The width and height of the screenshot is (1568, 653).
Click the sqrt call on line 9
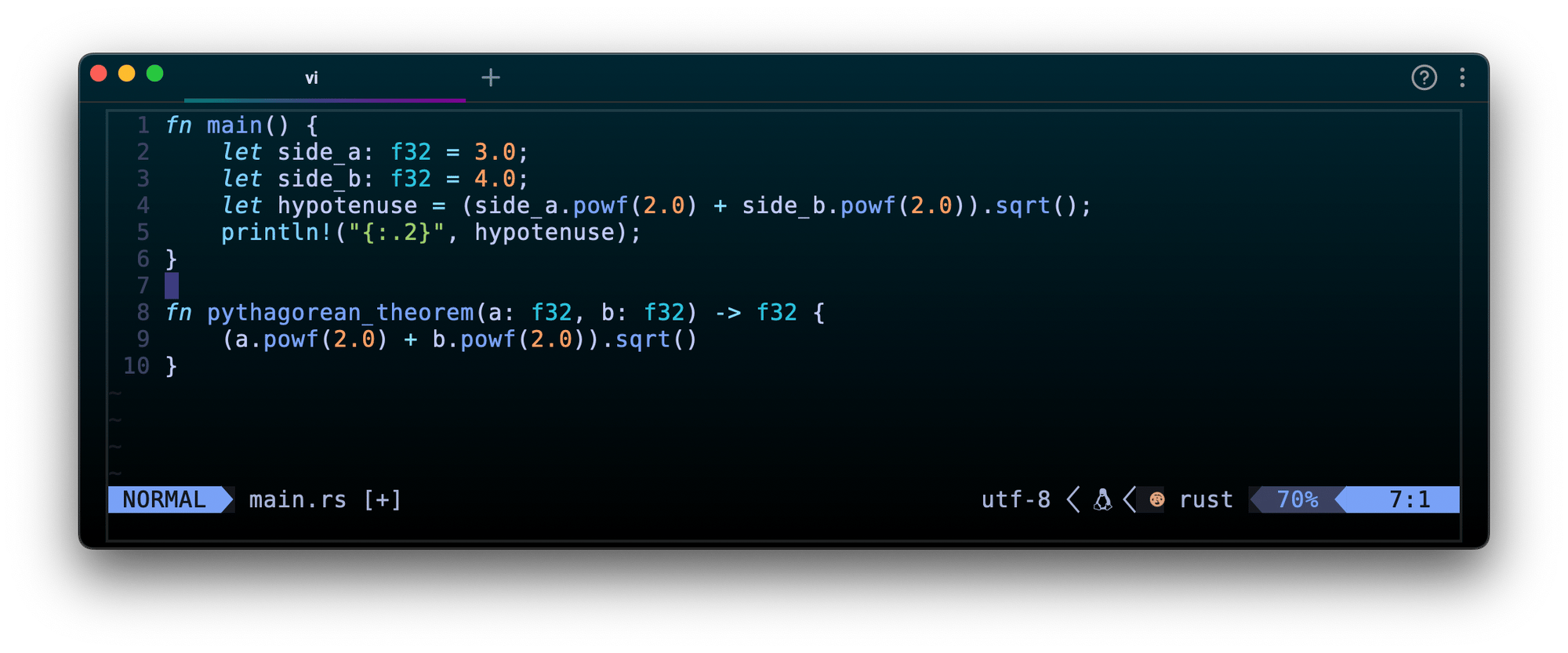[643, 339]
